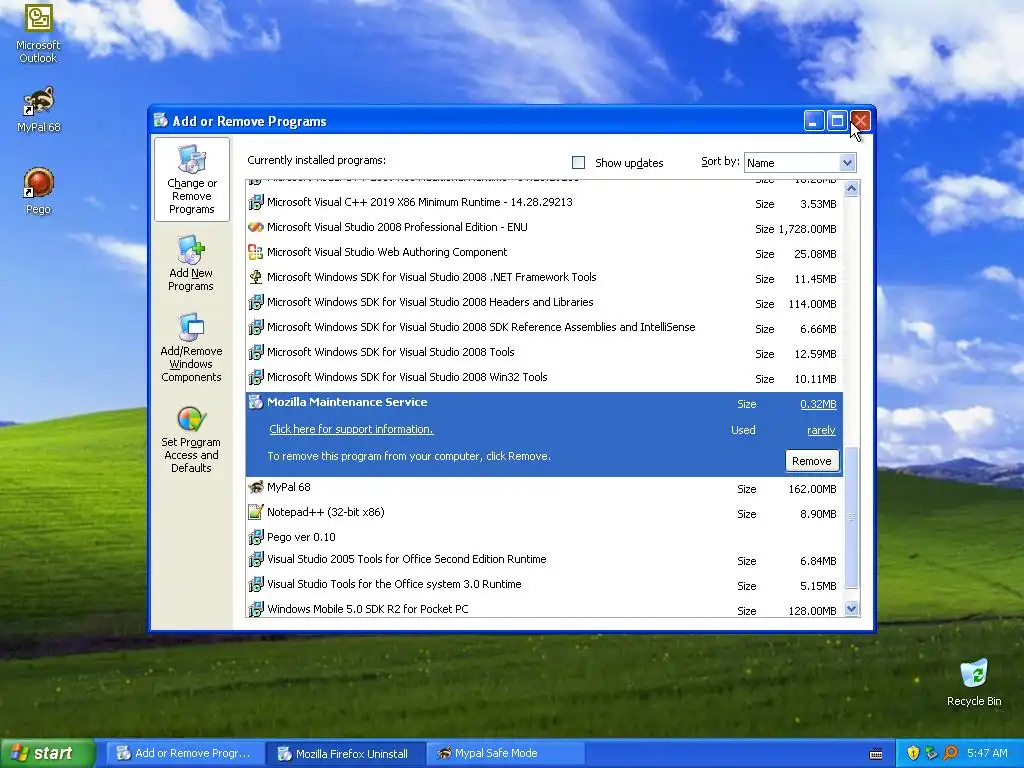Select the MyPal 68 desktop shortcut
The image size is (1024, 768).
pyautogui.click(x=38, y=110)
